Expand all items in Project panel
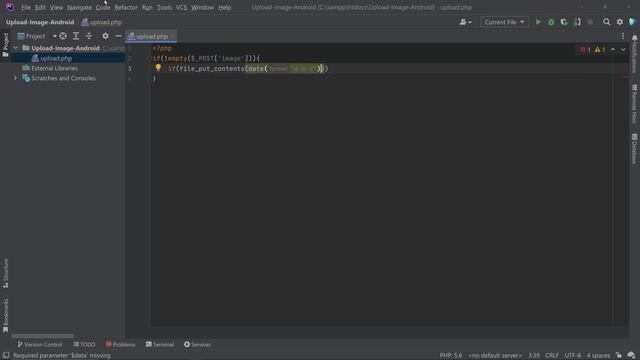Image resolution: width=640 pixels, height=360 pixels. tap(76, 36)
